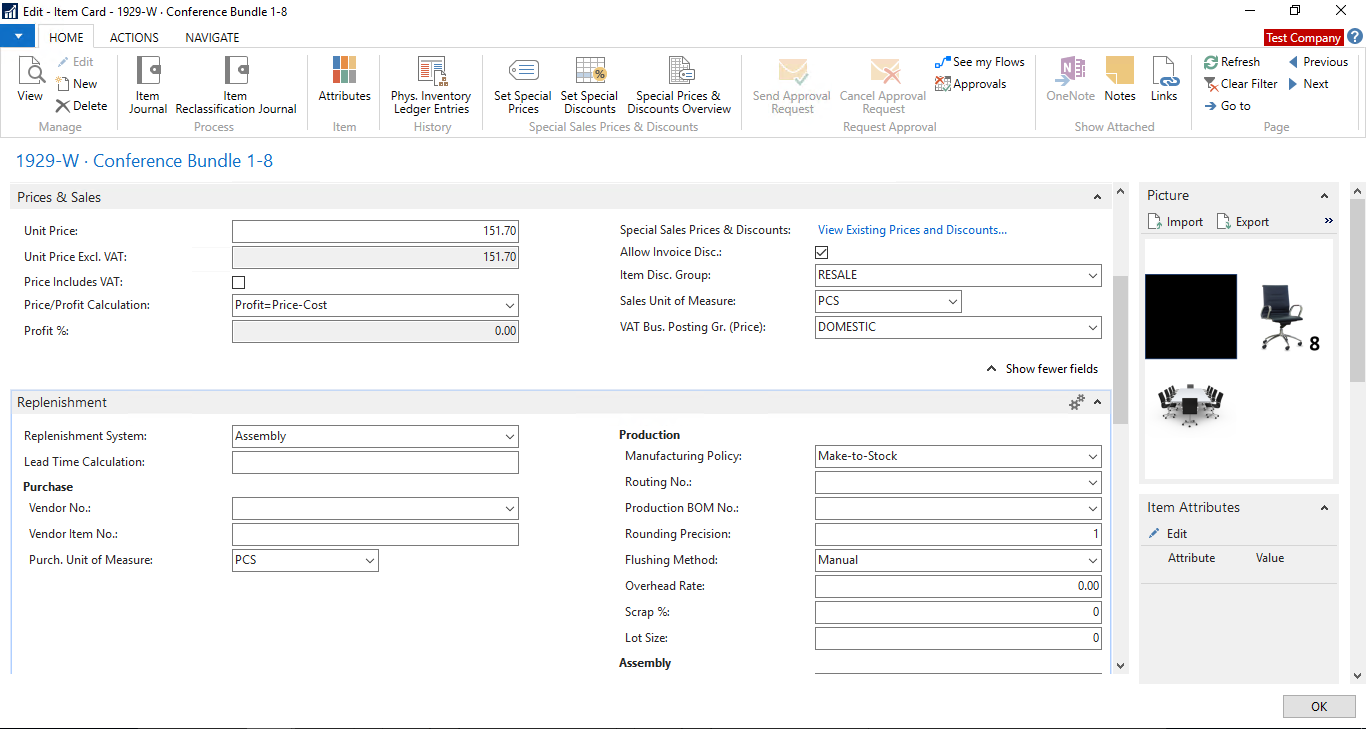Open the Replenishment System dropdown

pyautogui.click(x=508, y=436)
